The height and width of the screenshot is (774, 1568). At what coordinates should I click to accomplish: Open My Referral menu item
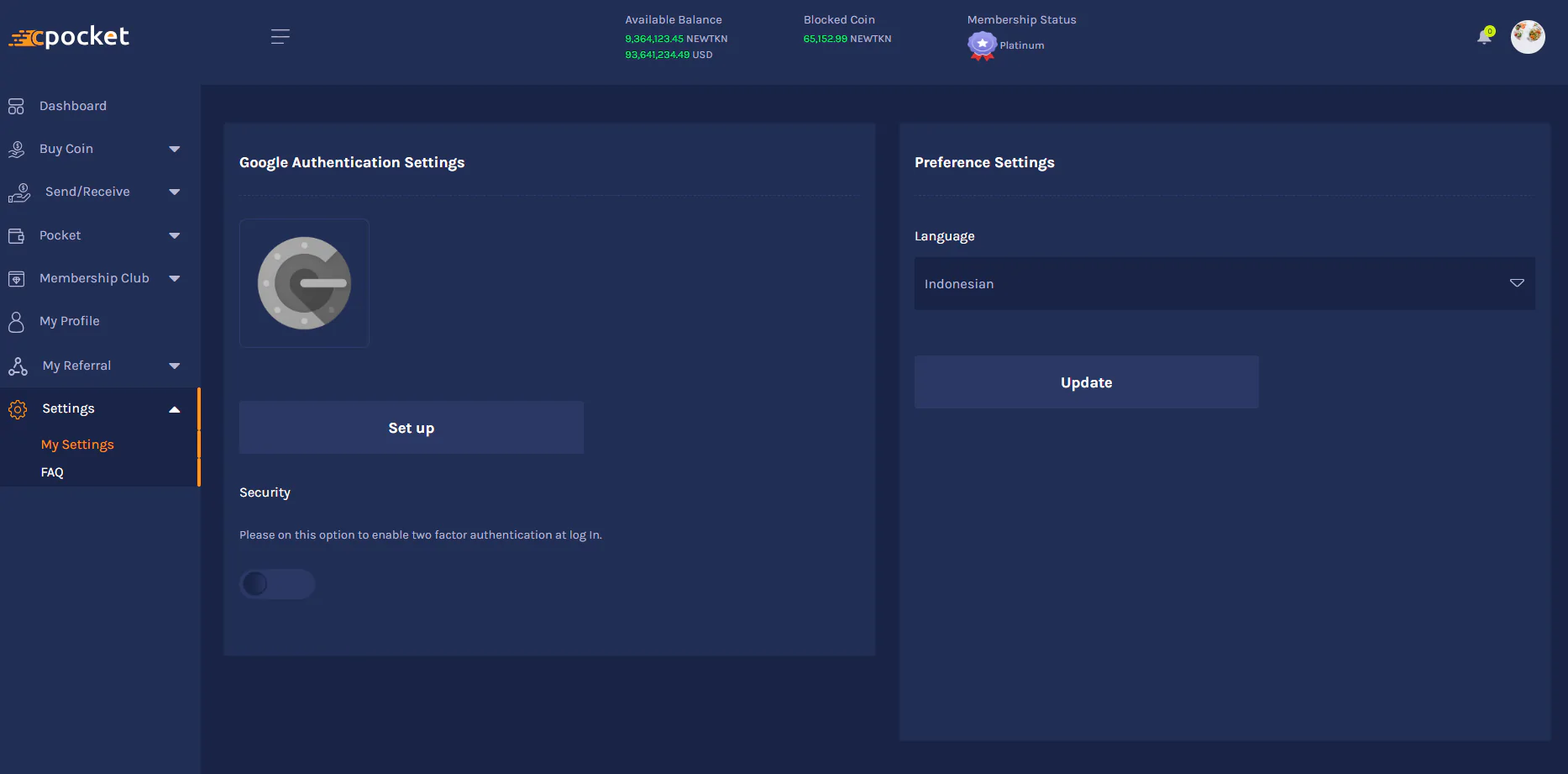click(x=76, y=366)
